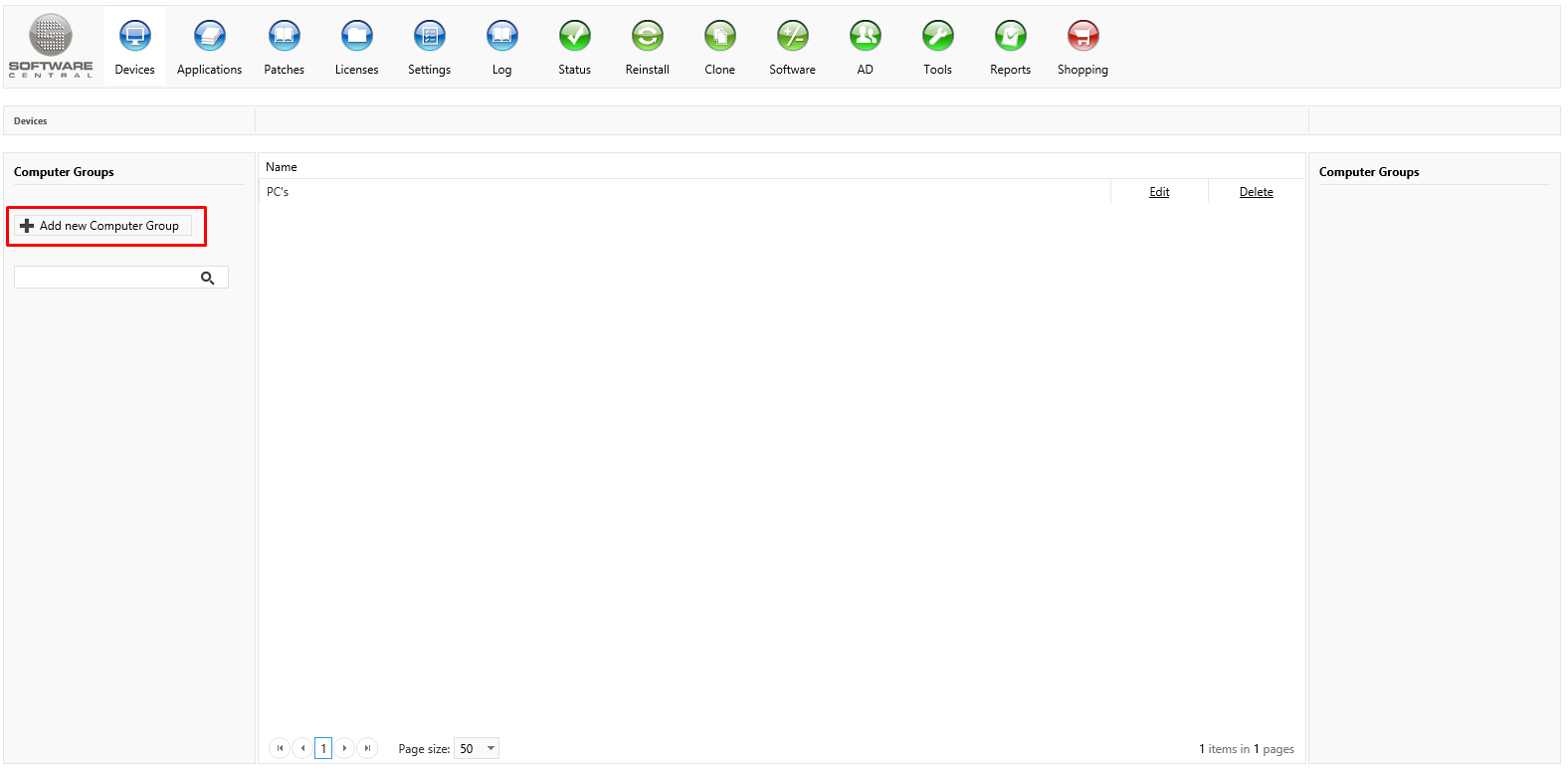Screen dimensions: 1568x772
Task: Click the Edit link for PC's
Action: tap(1159, 192)
